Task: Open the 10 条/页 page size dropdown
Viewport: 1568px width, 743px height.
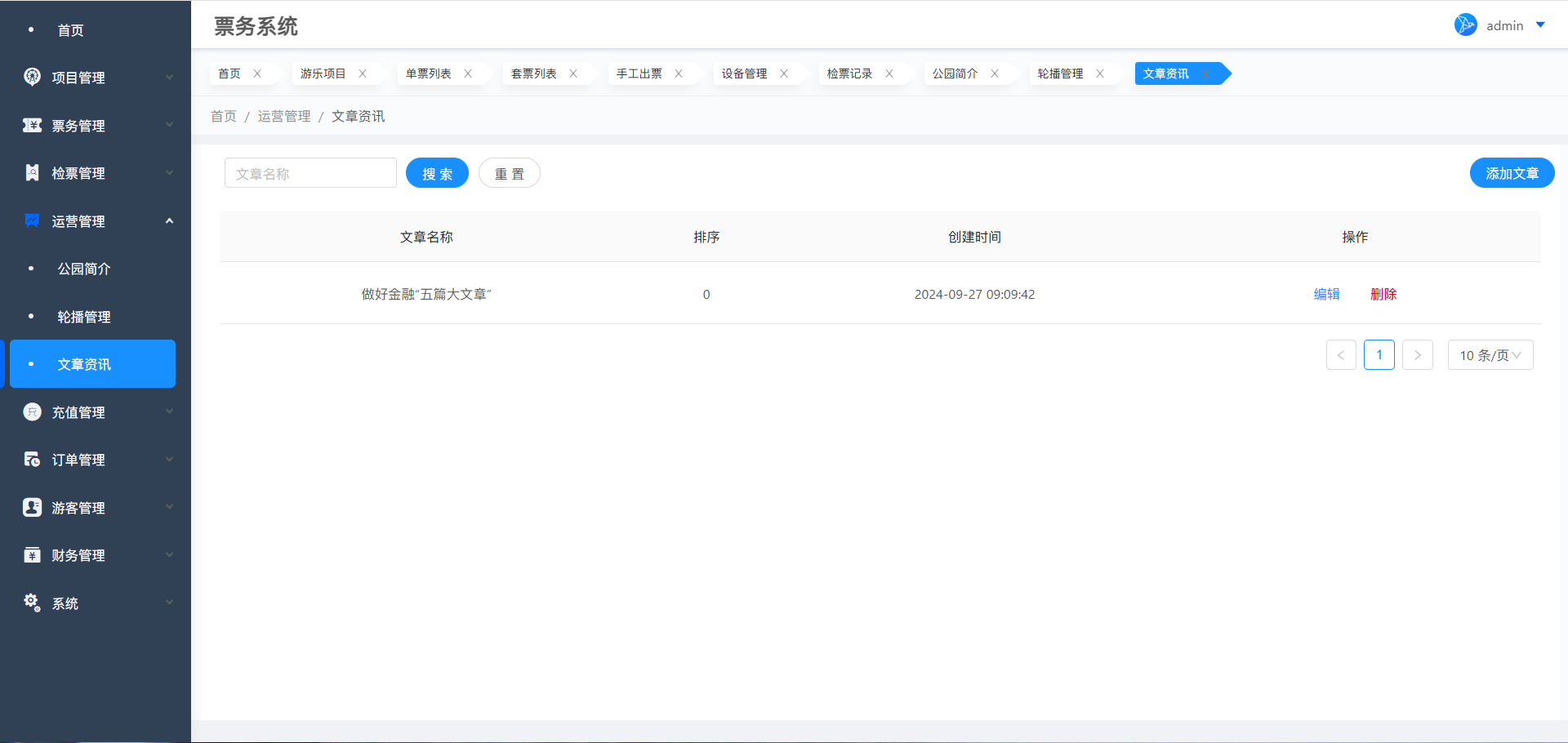Action: click(1490, 355)
